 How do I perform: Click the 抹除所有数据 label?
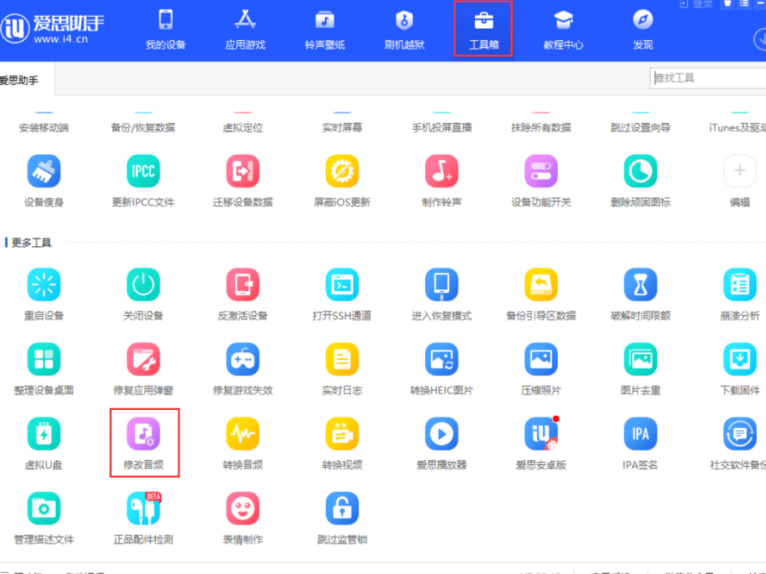coord(541,128)
